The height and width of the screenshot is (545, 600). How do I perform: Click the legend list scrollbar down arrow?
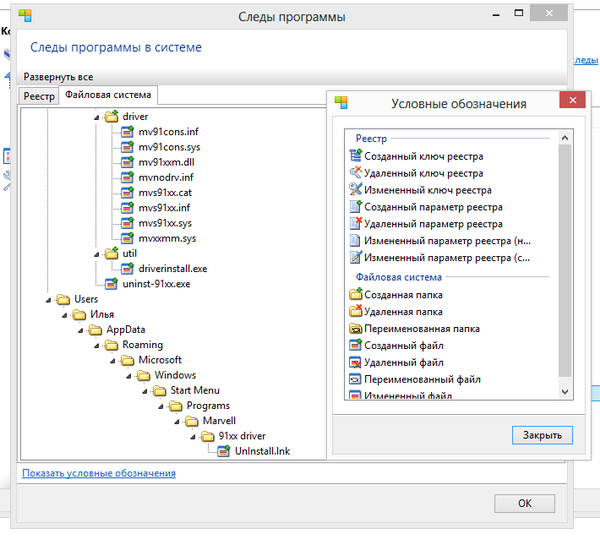(x=565, y=392)
